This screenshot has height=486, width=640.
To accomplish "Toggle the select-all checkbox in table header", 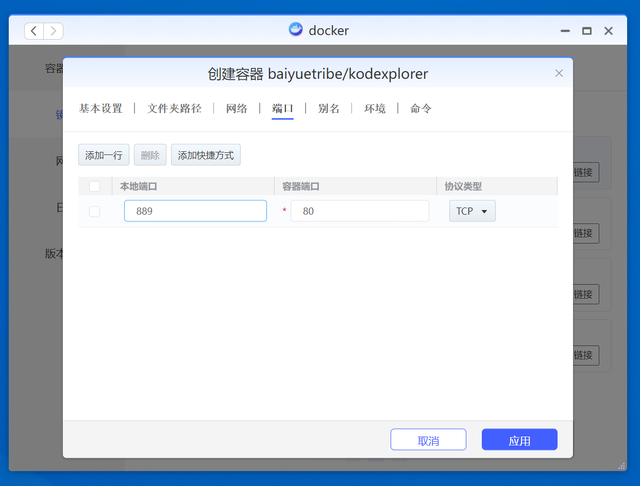I will point(94,186).
